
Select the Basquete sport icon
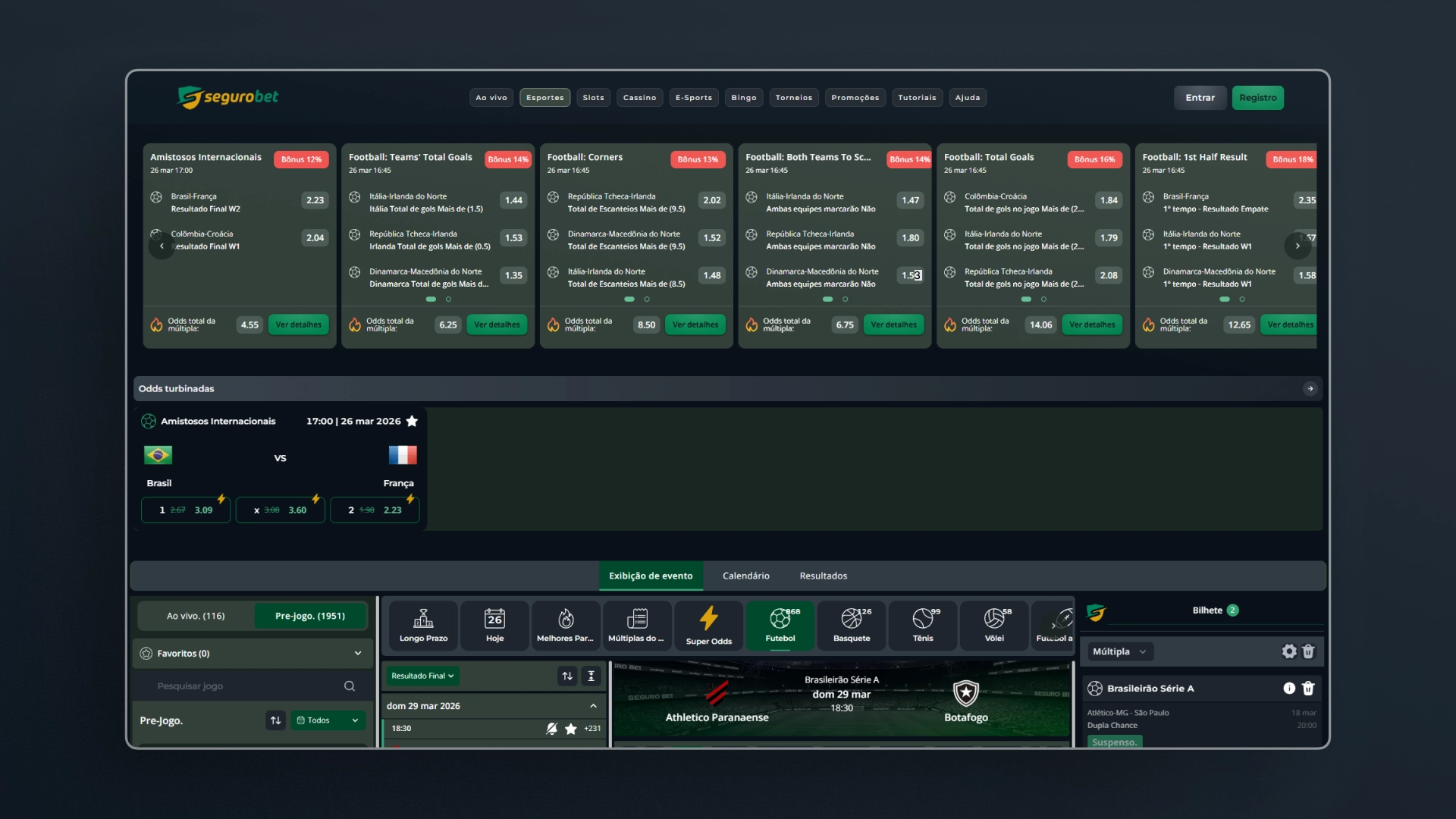(x=852, y=626)
